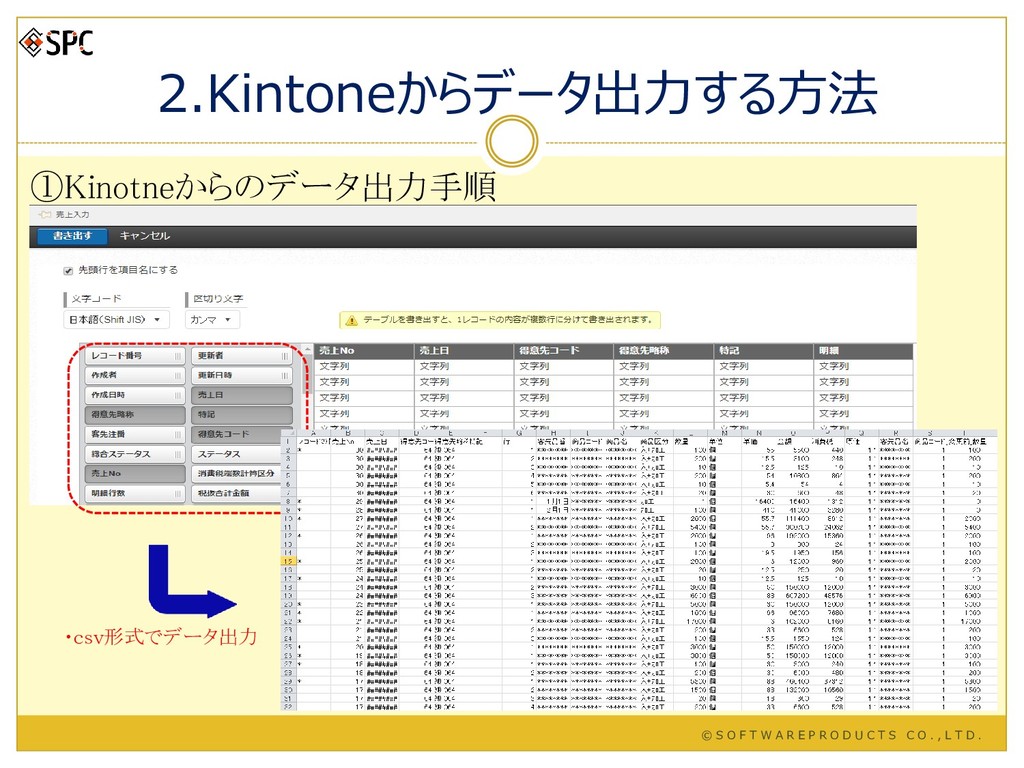Image resolution: width=1024 pixels, height=768 pixels.
Task: Select the レコード番号 field chip
Action: 135,356
